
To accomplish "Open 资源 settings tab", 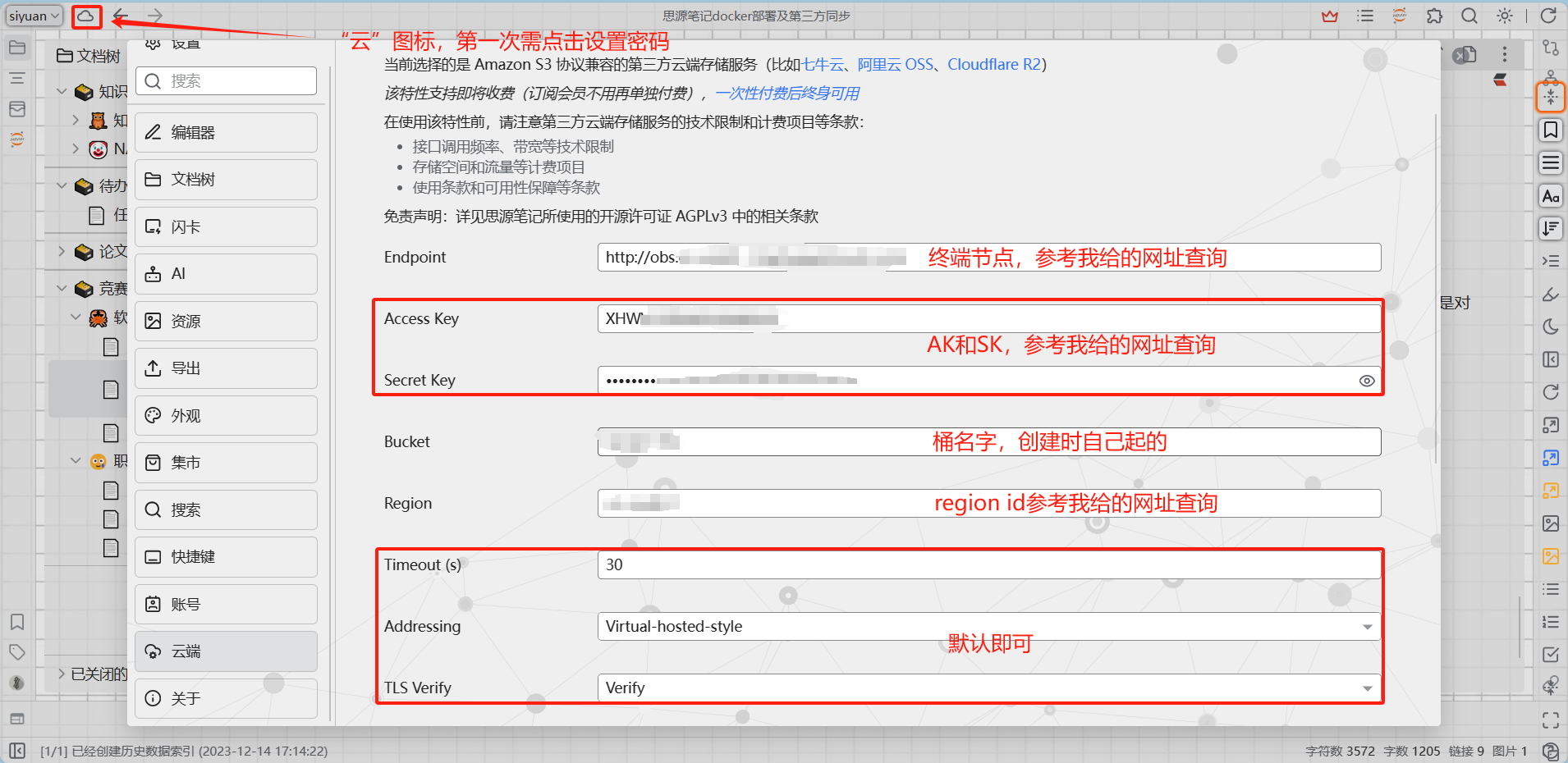I will pos(227,322).
